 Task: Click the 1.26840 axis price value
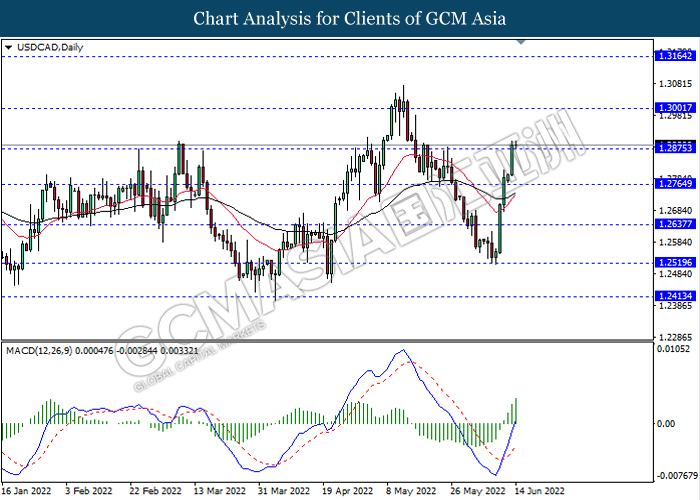(675, 210)
